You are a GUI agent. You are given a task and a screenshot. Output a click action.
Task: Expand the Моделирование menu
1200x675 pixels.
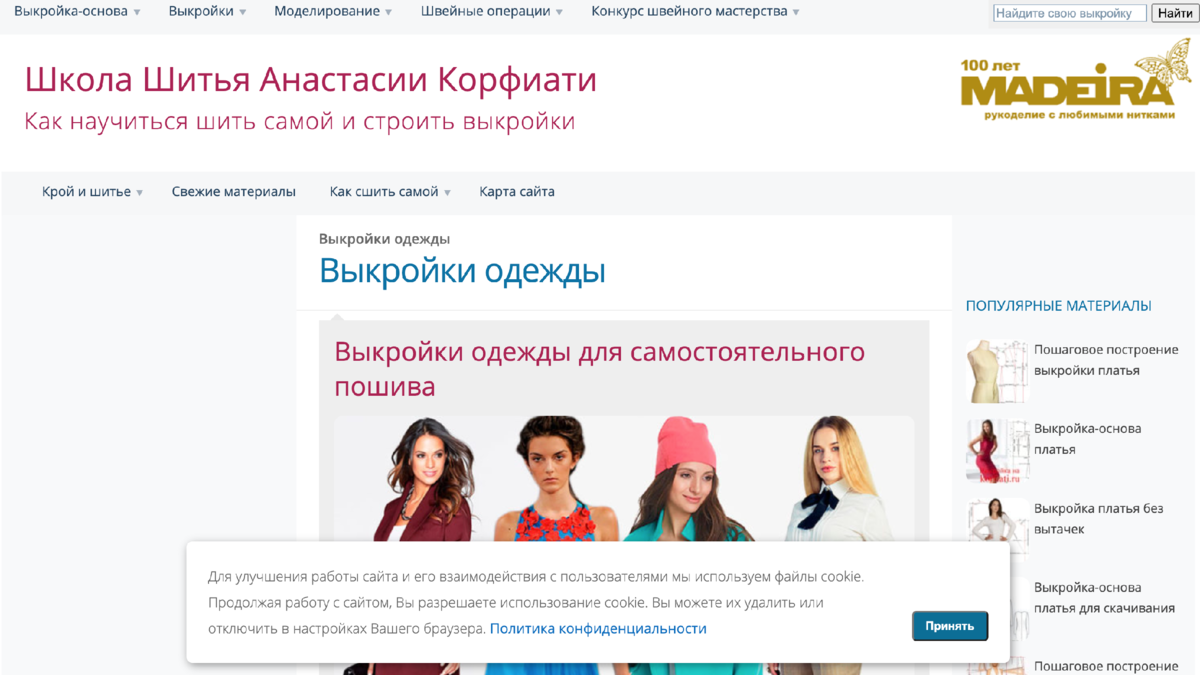click(327, 12)
